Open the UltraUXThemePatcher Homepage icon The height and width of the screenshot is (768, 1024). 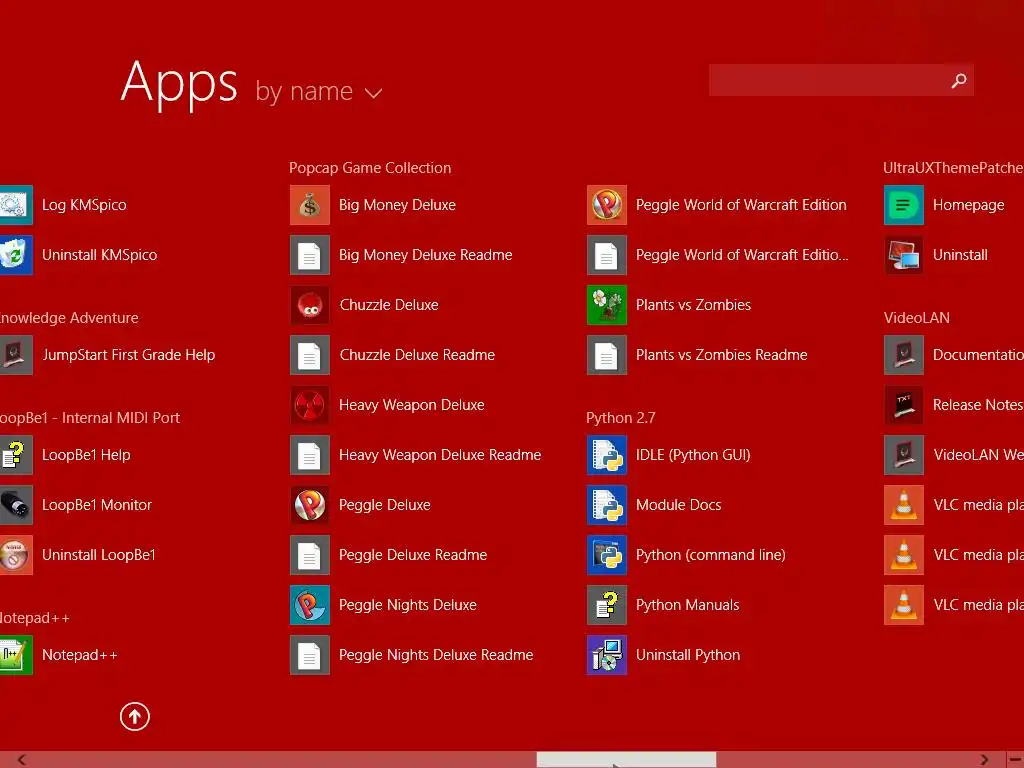point(904,204)
